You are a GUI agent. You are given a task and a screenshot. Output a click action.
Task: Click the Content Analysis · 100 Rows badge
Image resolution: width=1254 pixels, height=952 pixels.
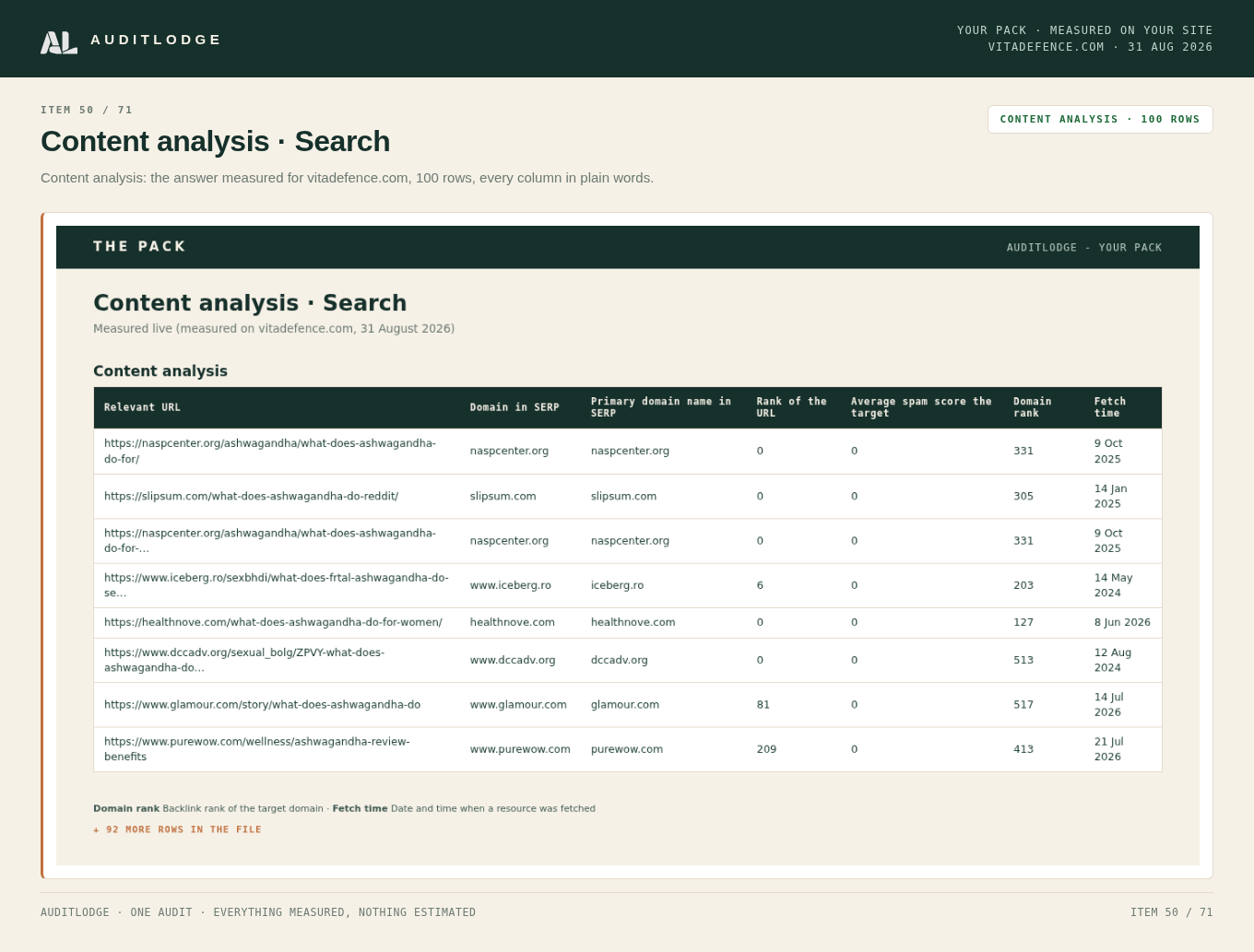1100,119
